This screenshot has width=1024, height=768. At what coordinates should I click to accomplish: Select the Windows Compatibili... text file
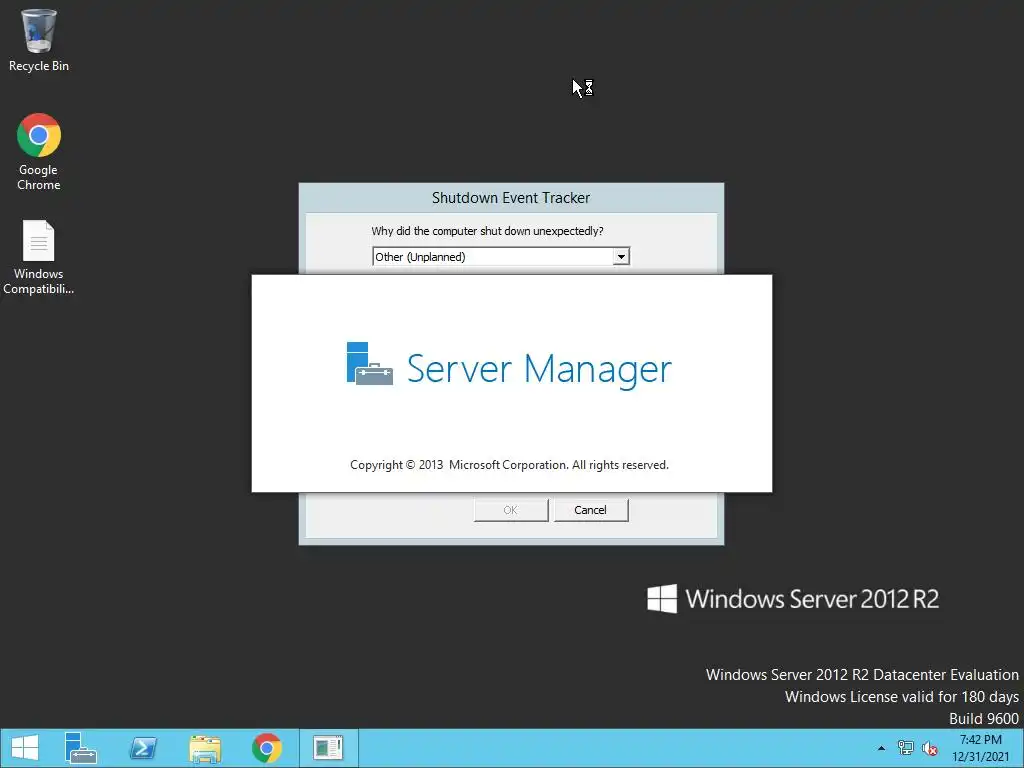pos(39,257)
